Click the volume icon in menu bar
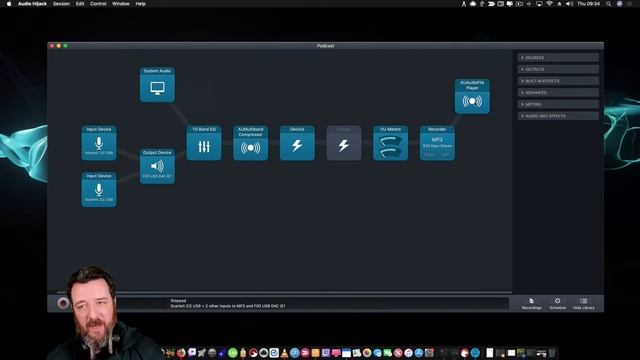This screenshot has height=360, width=640. pyautogui.click(x=569, y=4)
